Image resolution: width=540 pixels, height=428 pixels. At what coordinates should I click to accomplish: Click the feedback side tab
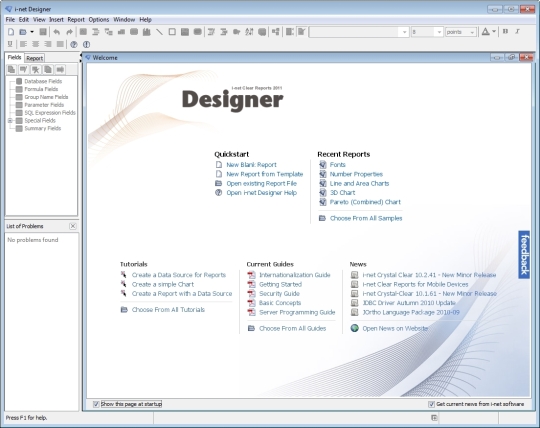(524, 254)
